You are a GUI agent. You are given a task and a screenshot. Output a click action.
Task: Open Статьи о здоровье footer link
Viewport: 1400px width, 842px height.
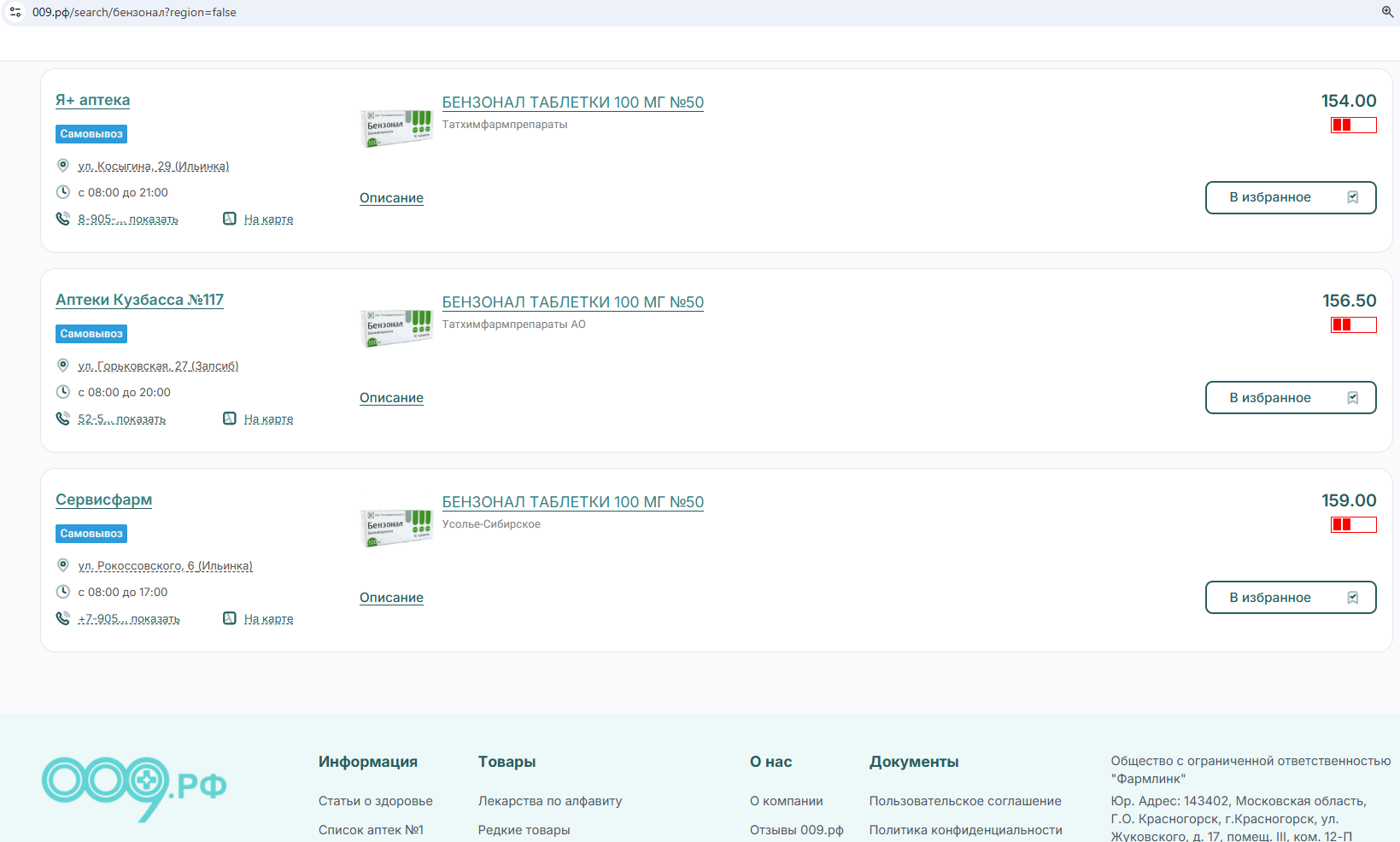(x=375, y=801)
